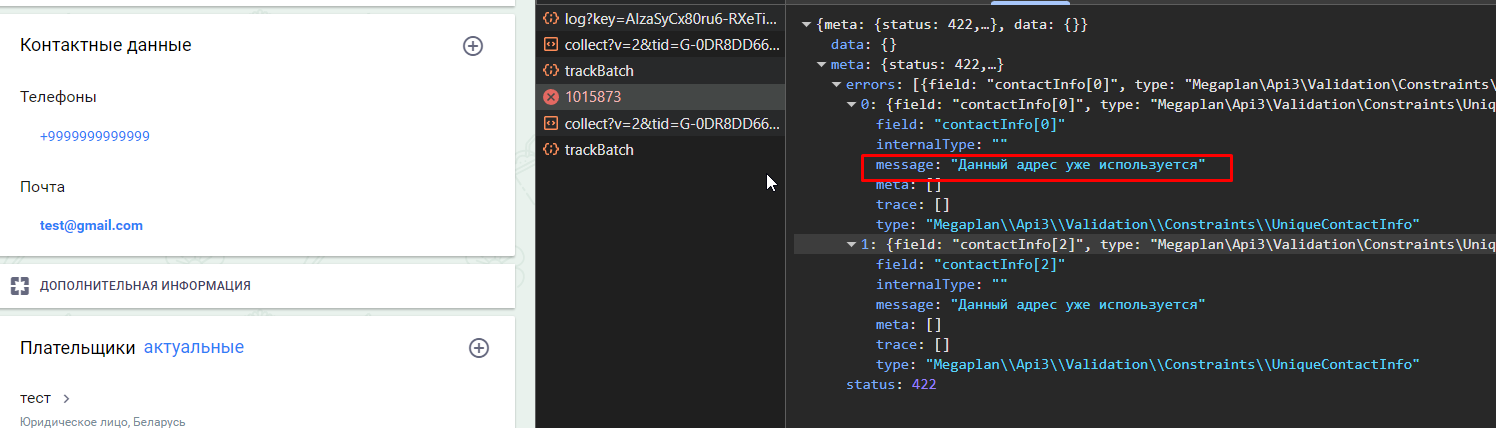
Task: Select the second collect?v=2 network request
Action: [x=670, y=124]
